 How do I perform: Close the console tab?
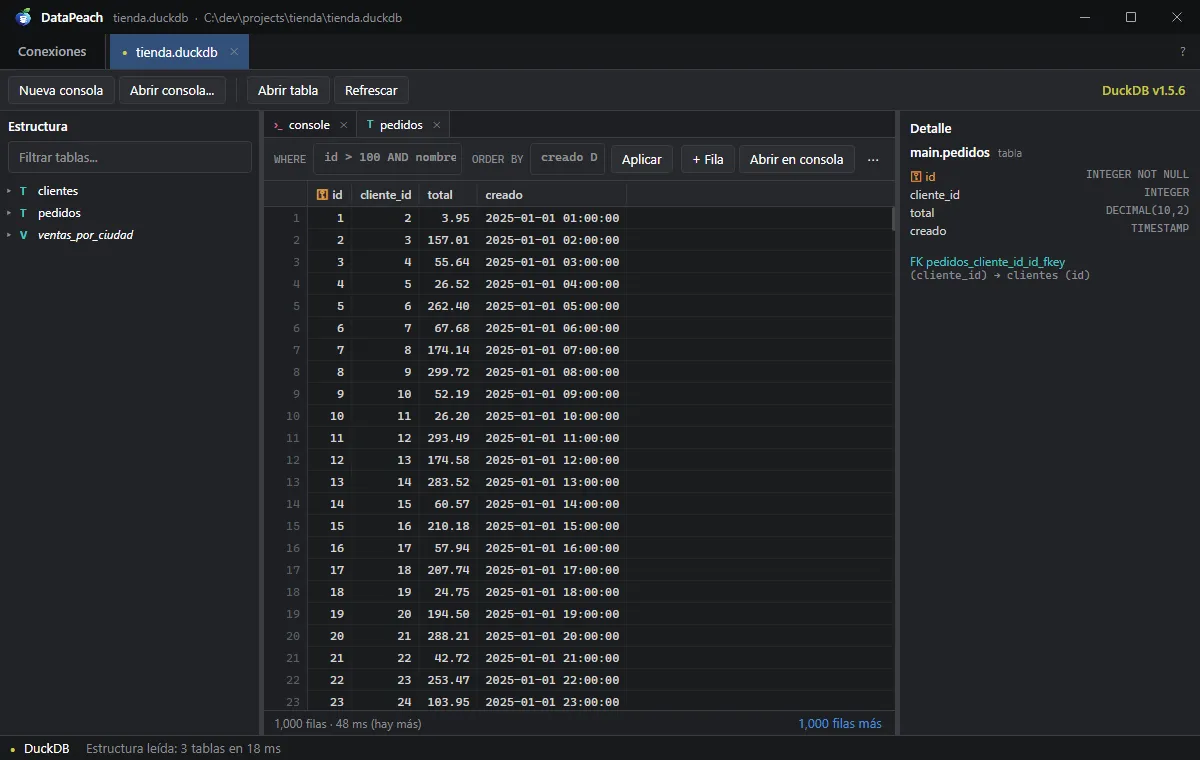[344, 125]
